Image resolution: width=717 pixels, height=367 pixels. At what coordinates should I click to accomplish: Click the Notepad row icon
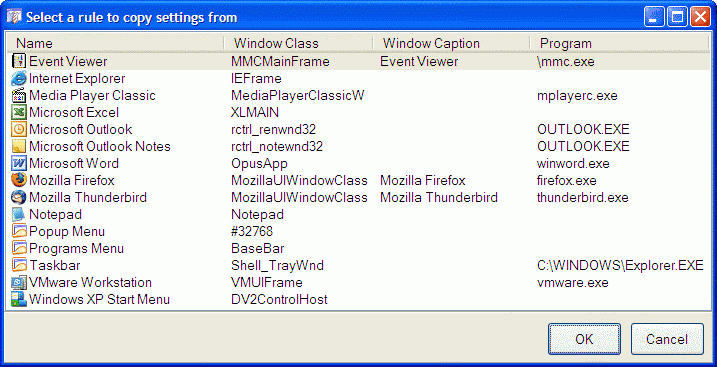click(x=19, y=214)
